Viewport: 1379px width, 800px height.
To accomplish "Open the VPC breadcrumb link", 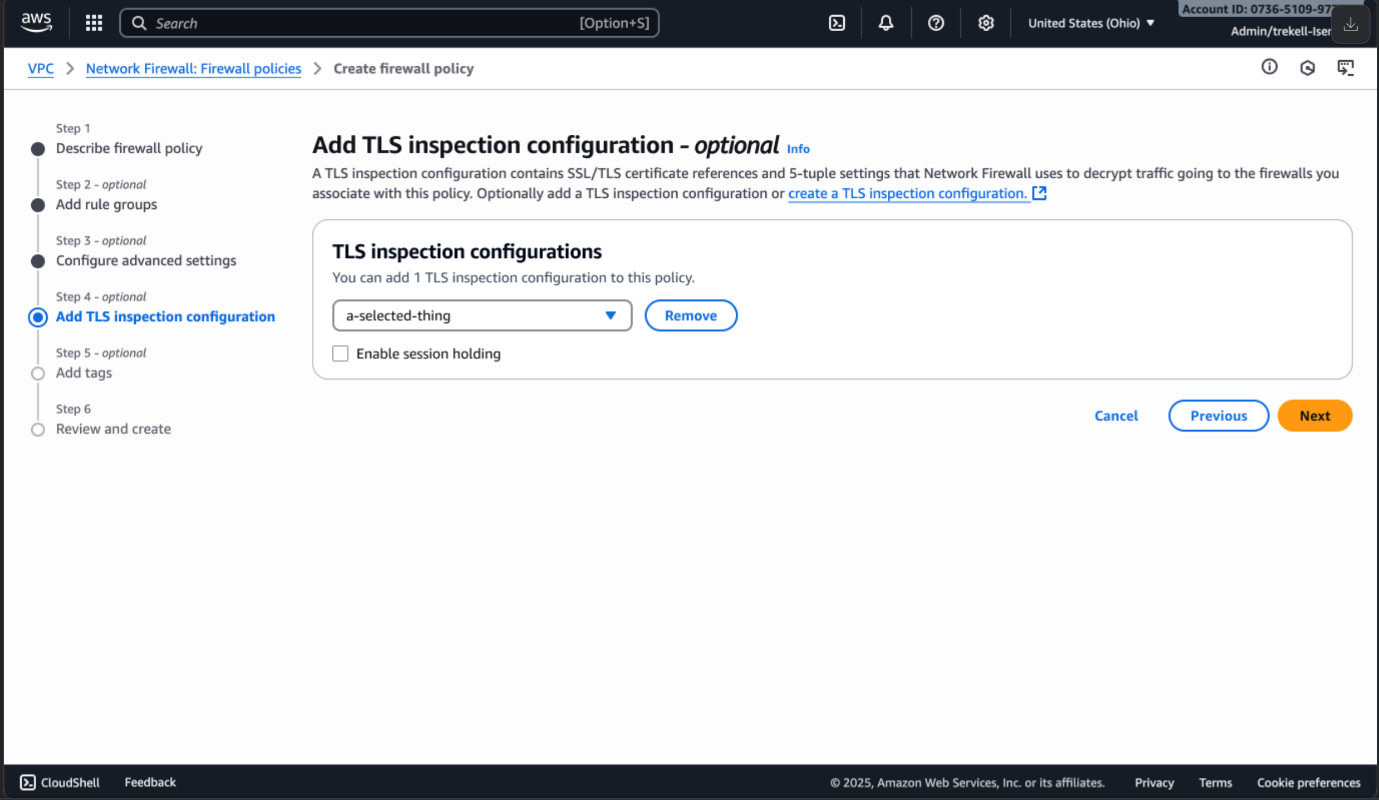I will tap(41, 68).
